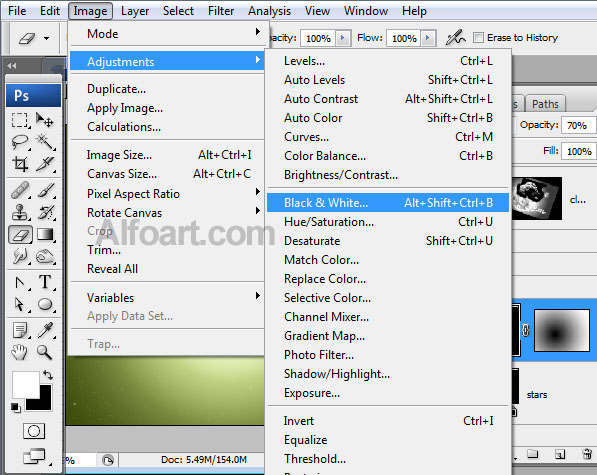Viewport: 597px width, 475px height.
Task: Select the Hand tool
Action: tap(20, 352)
